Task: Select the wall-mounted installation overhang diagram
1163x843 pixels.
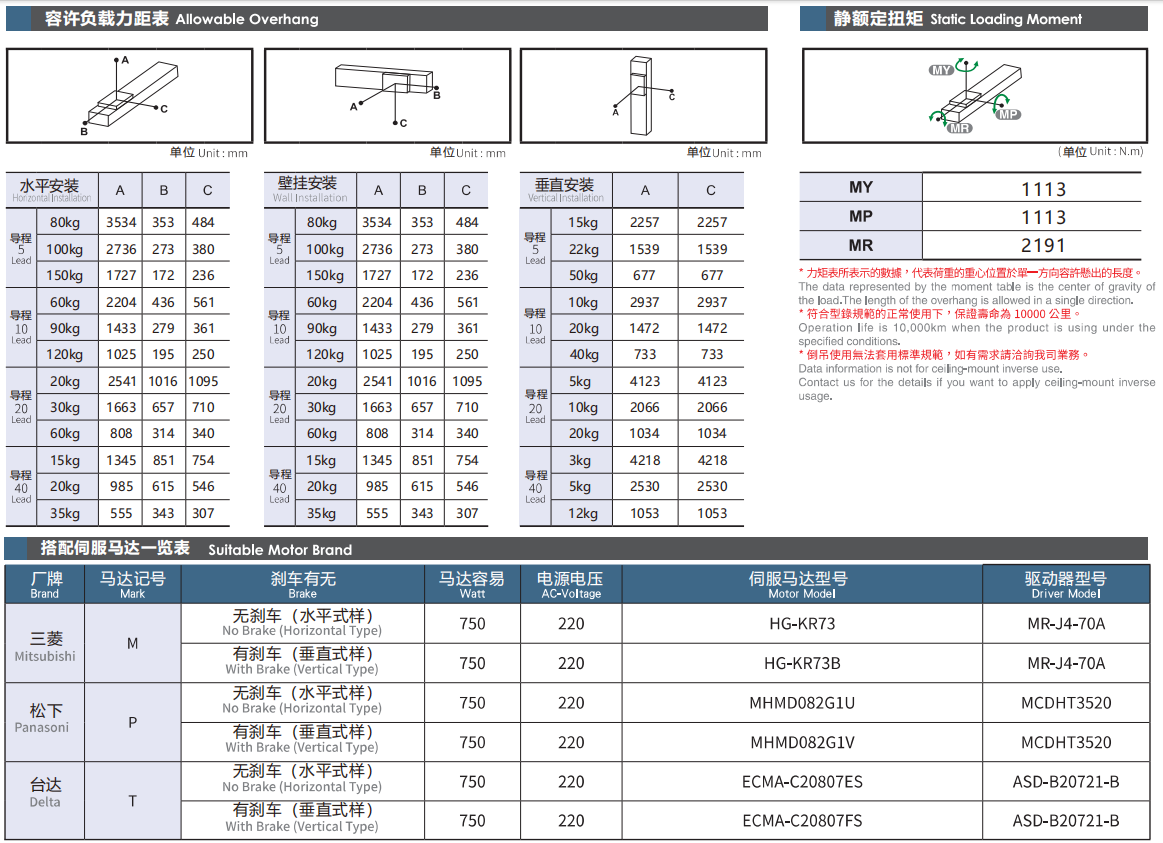Action: [387, 95]
